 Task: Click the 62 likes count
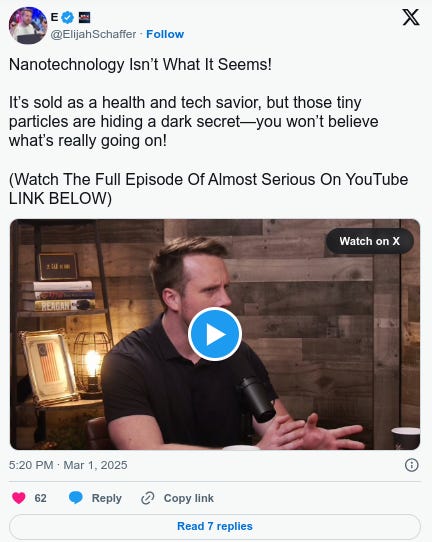(x=40, y=498)
